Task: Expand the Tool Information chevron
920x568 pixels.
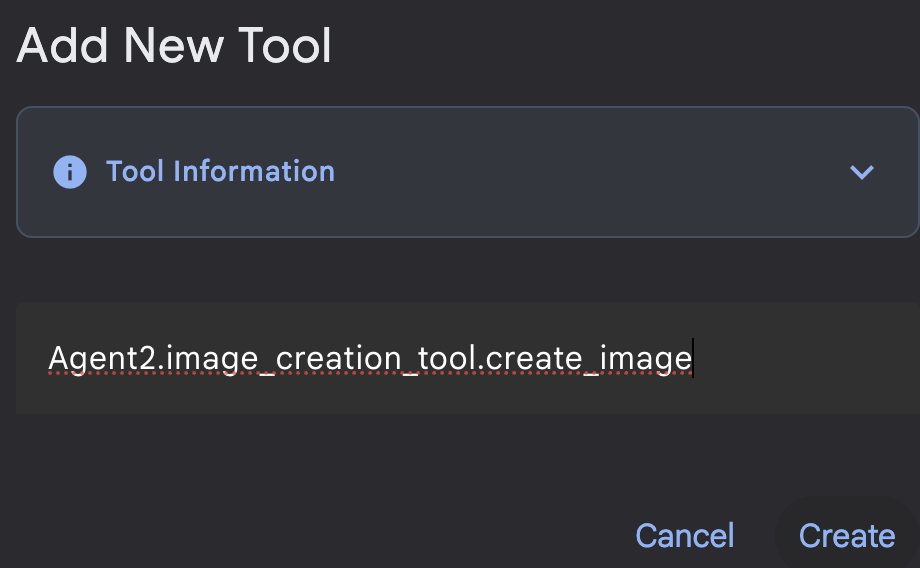Action: coord(861,172)
